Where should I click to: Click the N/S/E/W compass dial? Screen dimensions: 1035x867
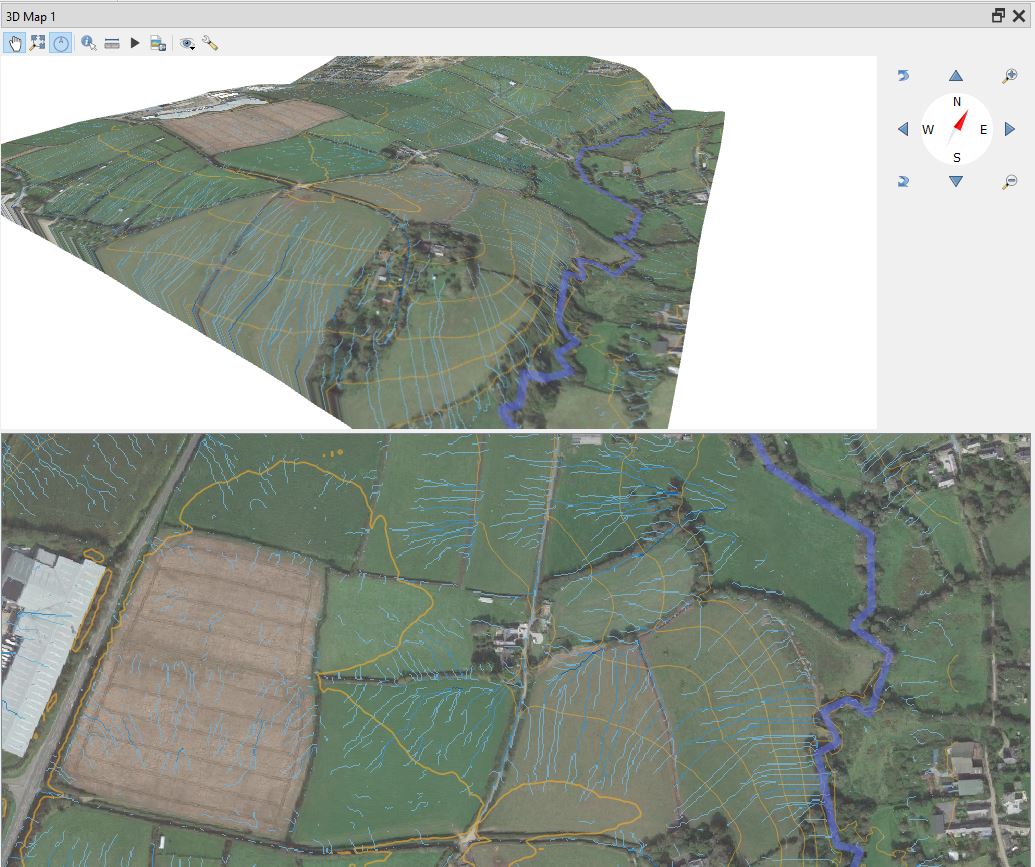click(957, 129)
